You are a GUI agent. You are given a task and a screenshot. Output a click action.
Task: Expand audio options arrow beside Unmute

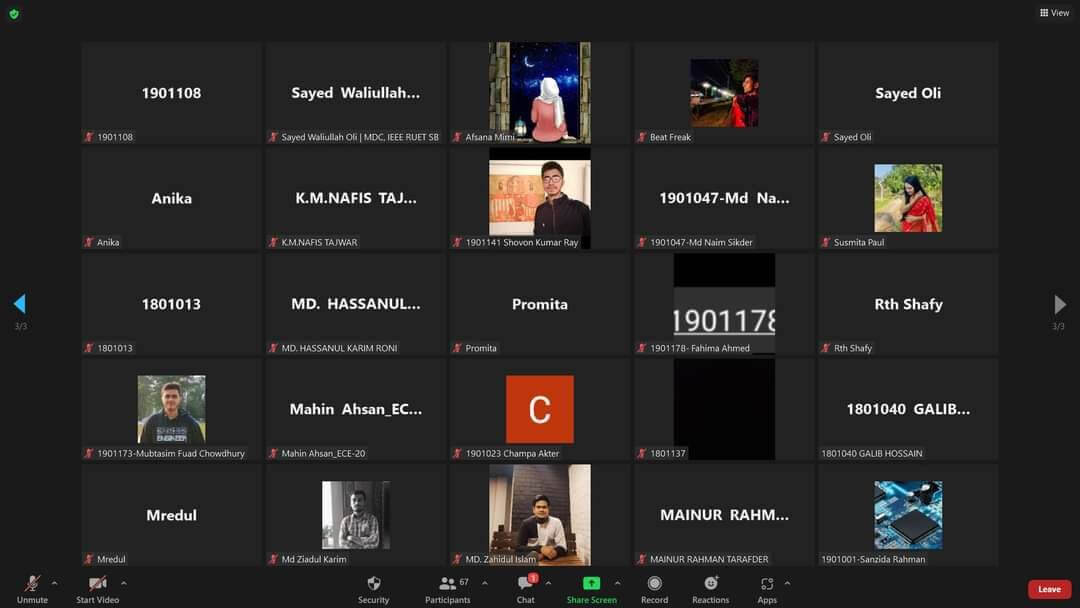[x=54, y=583]
